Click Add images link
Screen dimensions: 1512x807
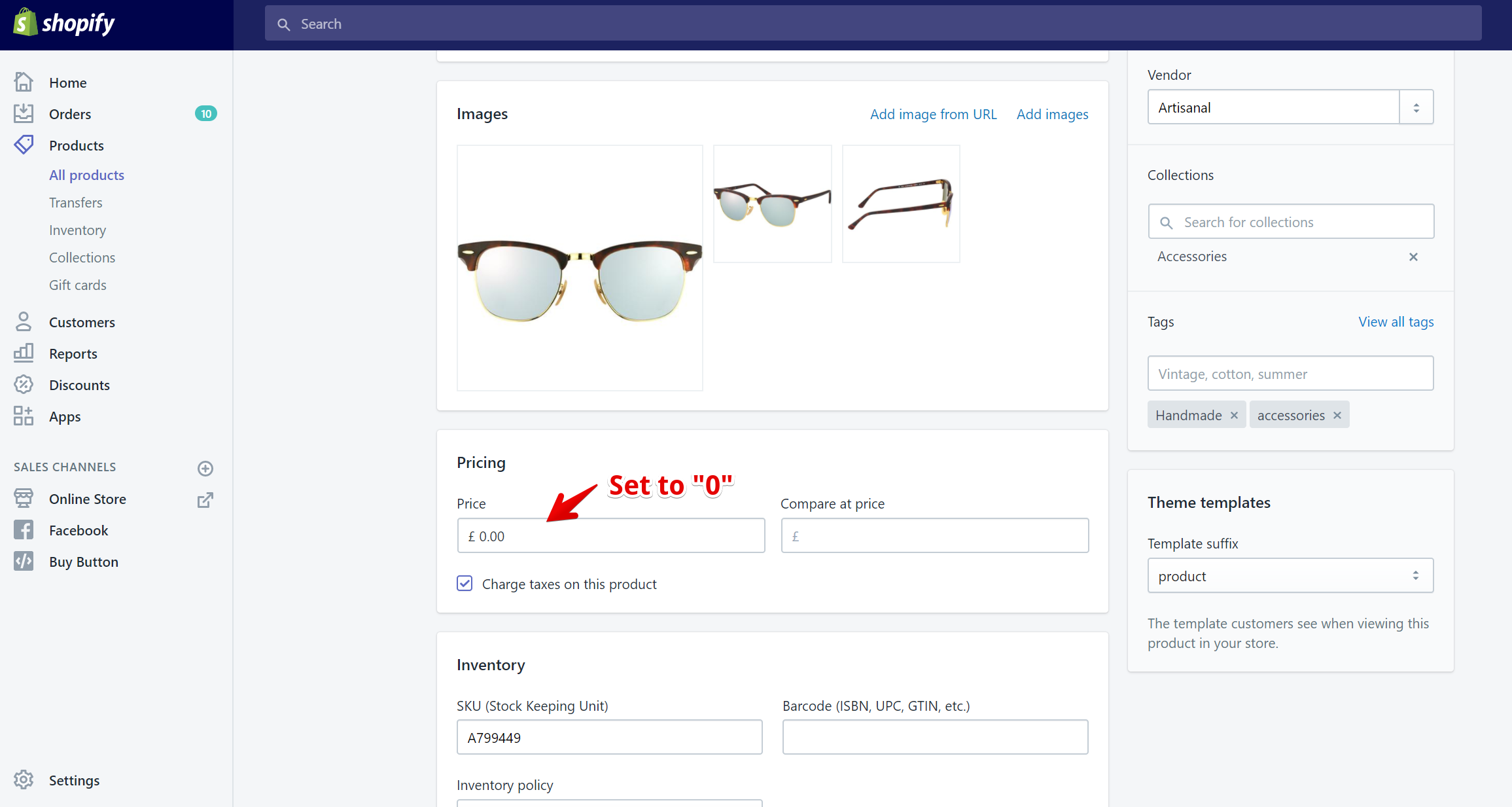[x=1052, y=114]
